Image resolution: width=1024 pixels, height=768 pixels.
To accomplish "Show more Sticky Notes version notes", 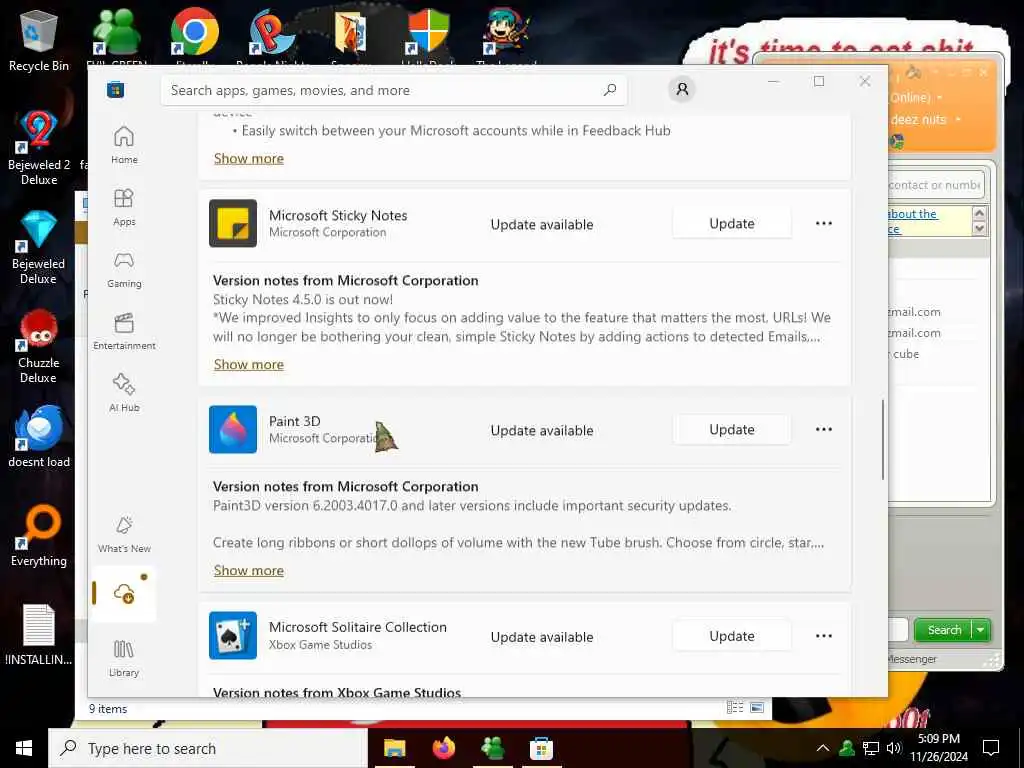I will pos(249,364).
